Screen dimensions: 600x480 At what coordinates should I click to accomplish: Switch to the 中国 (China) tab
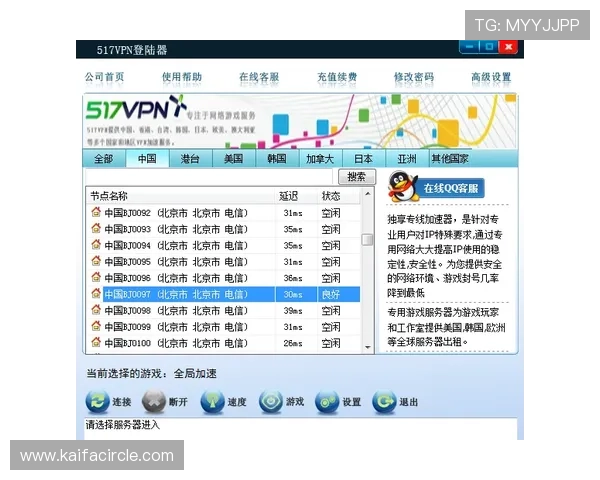coord(147,158)
